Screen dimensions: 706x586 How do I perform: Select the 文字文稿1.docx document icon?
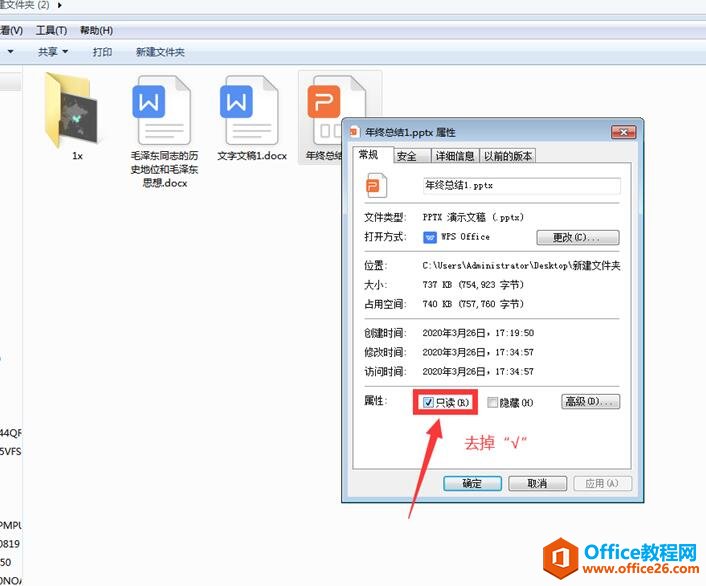249,110
